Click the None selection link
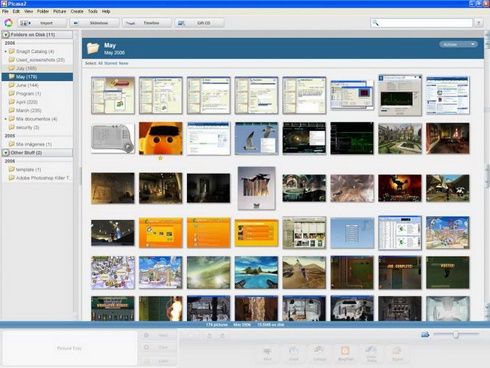Viewport: 490px width, 368px height. click(x=123, y=63)
